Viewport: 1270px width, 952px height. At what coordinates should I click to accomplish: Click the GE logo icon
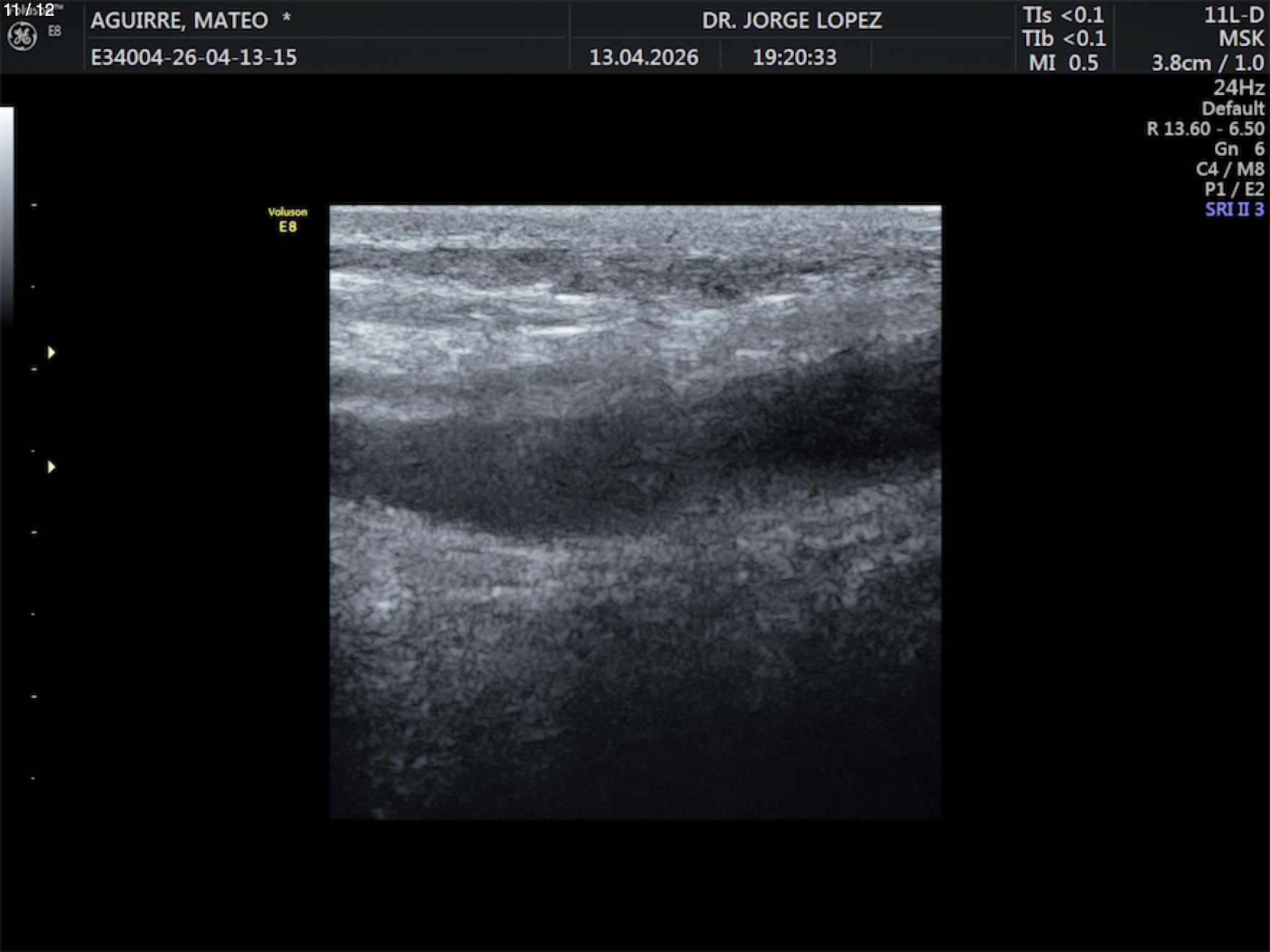tap(22, 36)
